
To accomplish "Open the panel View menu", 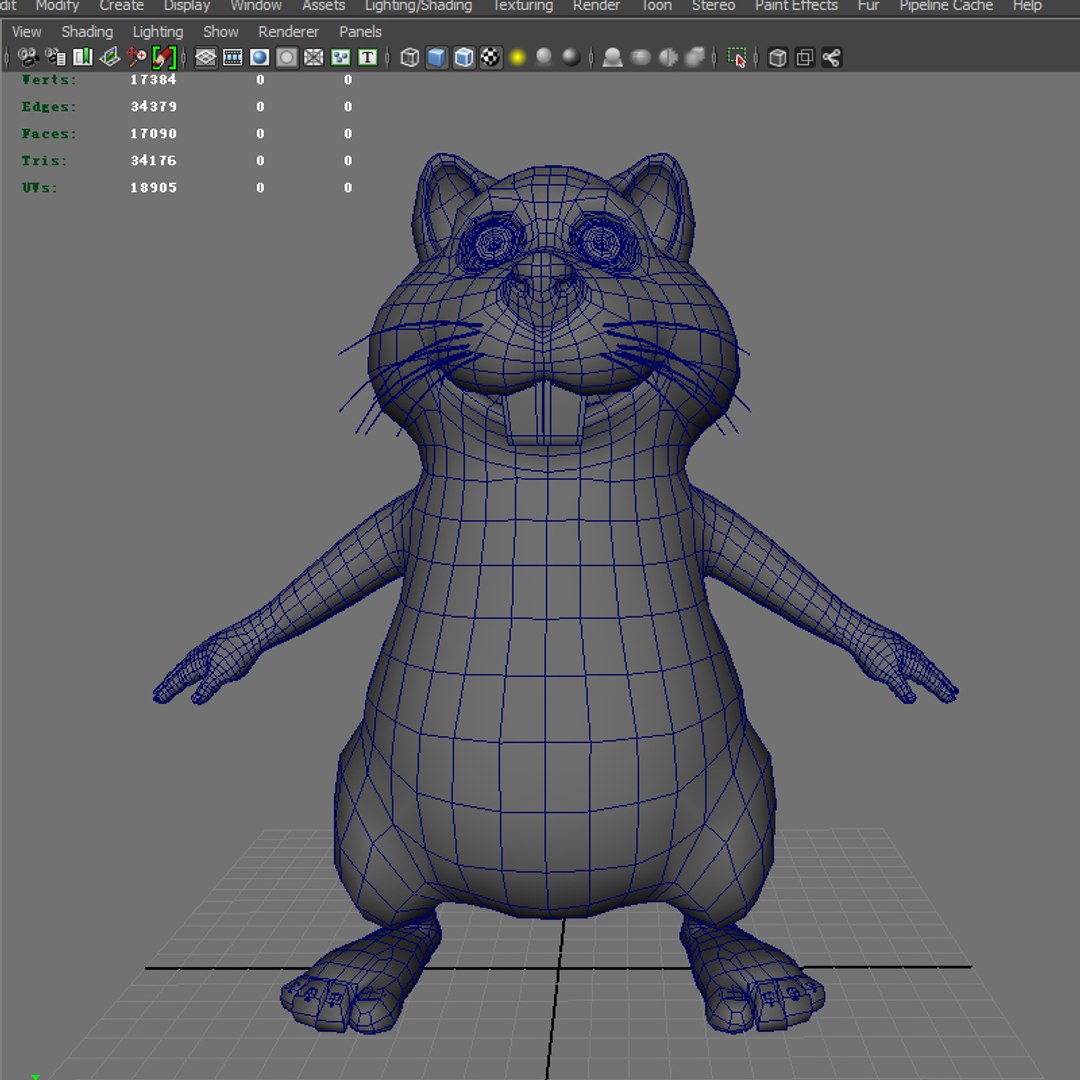I will (26, 32).
